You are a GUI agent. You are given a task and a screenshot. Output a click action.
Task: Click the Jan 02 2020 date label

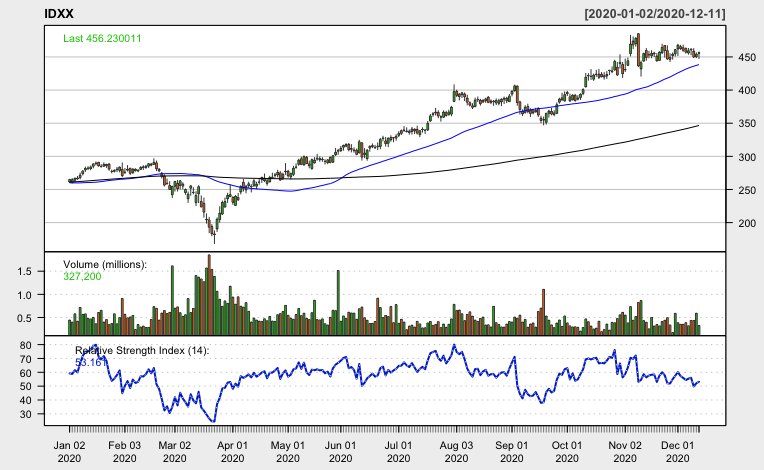(69, 452)
